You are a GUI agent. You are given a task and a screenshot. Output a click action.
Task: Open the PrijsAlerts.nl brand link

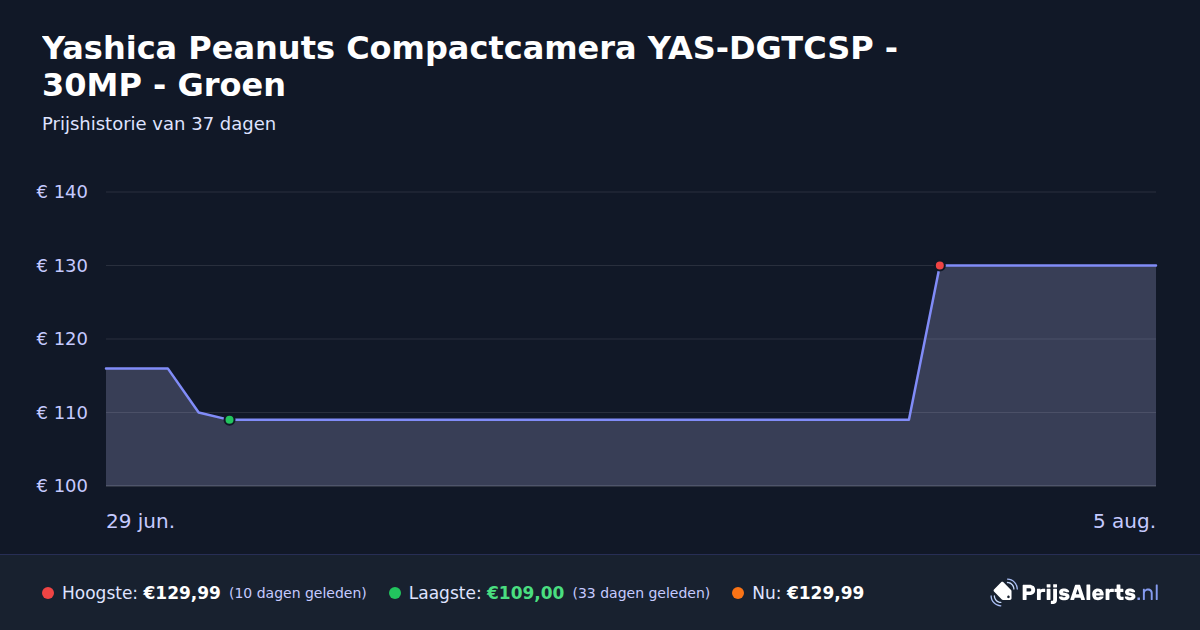(1075, 593)
